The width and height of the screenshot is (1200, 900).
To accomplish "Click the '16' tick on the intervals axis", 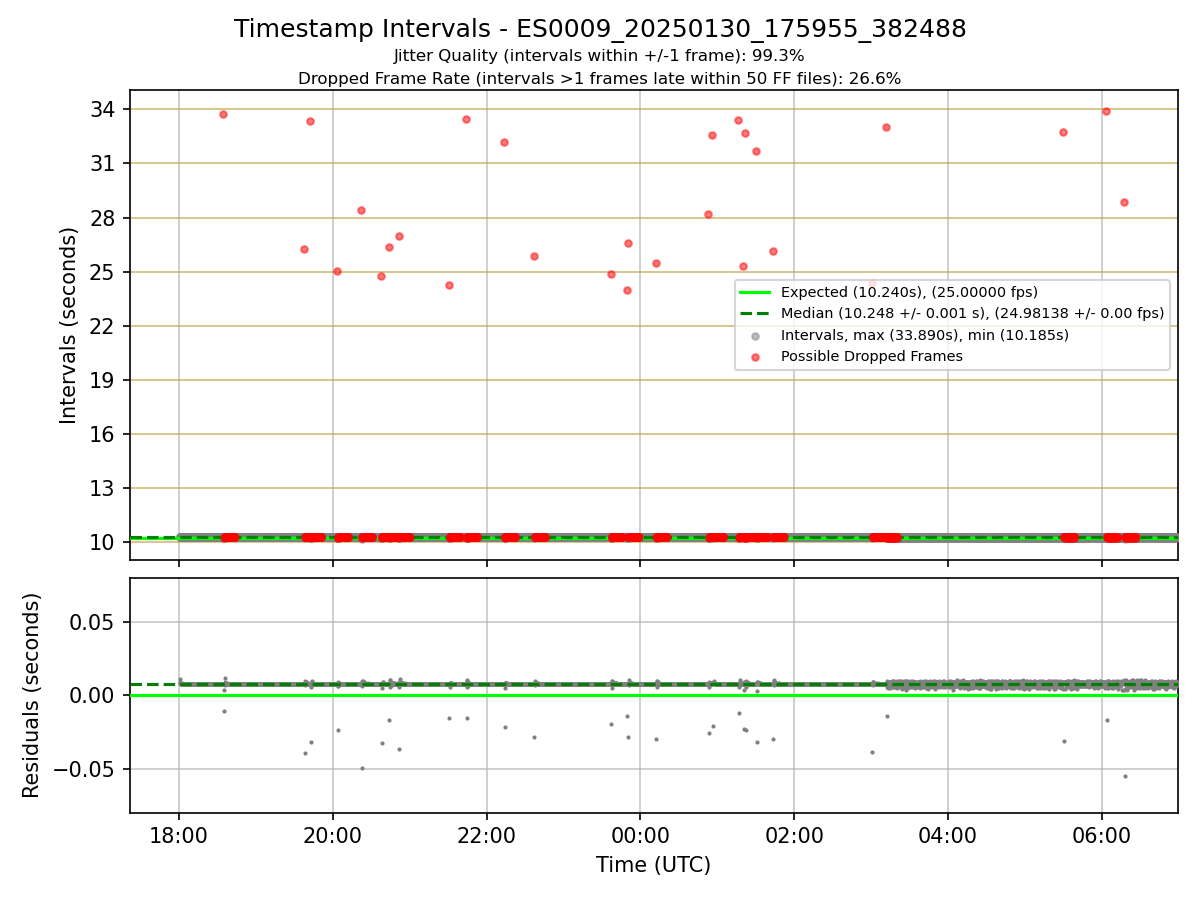I will coord(102,434).
